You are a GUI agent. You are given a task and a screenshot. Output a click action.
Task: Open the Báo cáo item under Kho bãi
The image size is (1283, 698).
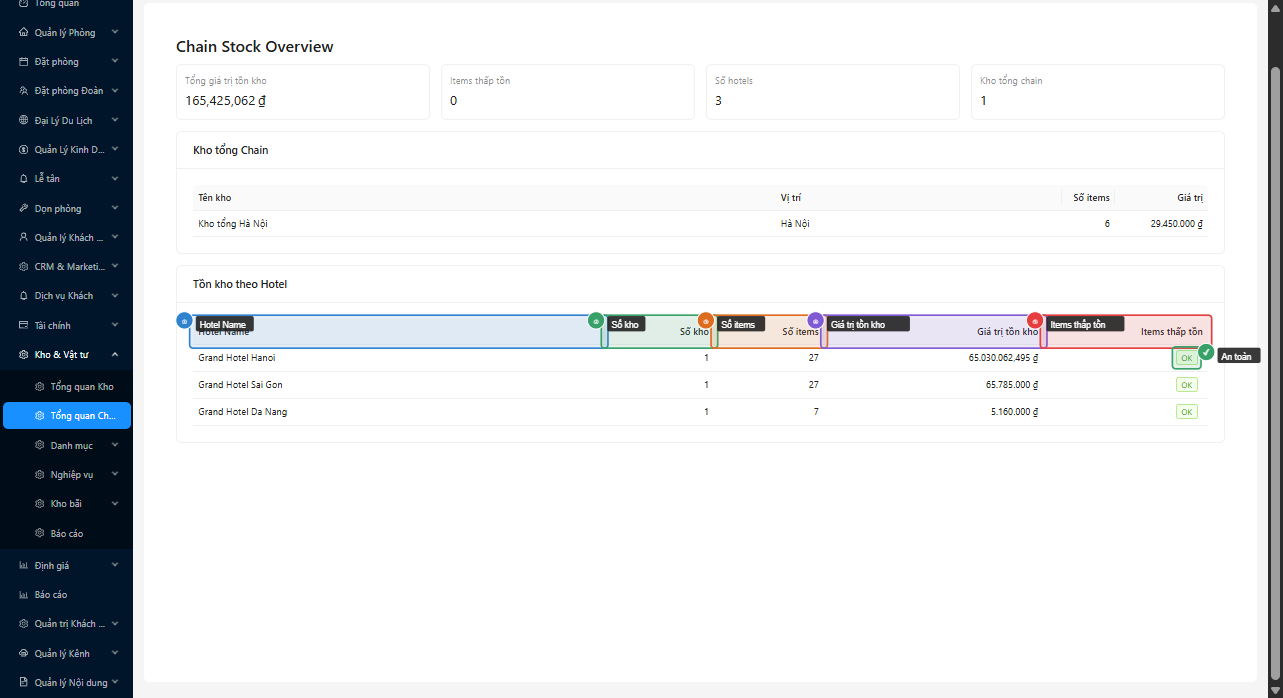click(66, 534)
